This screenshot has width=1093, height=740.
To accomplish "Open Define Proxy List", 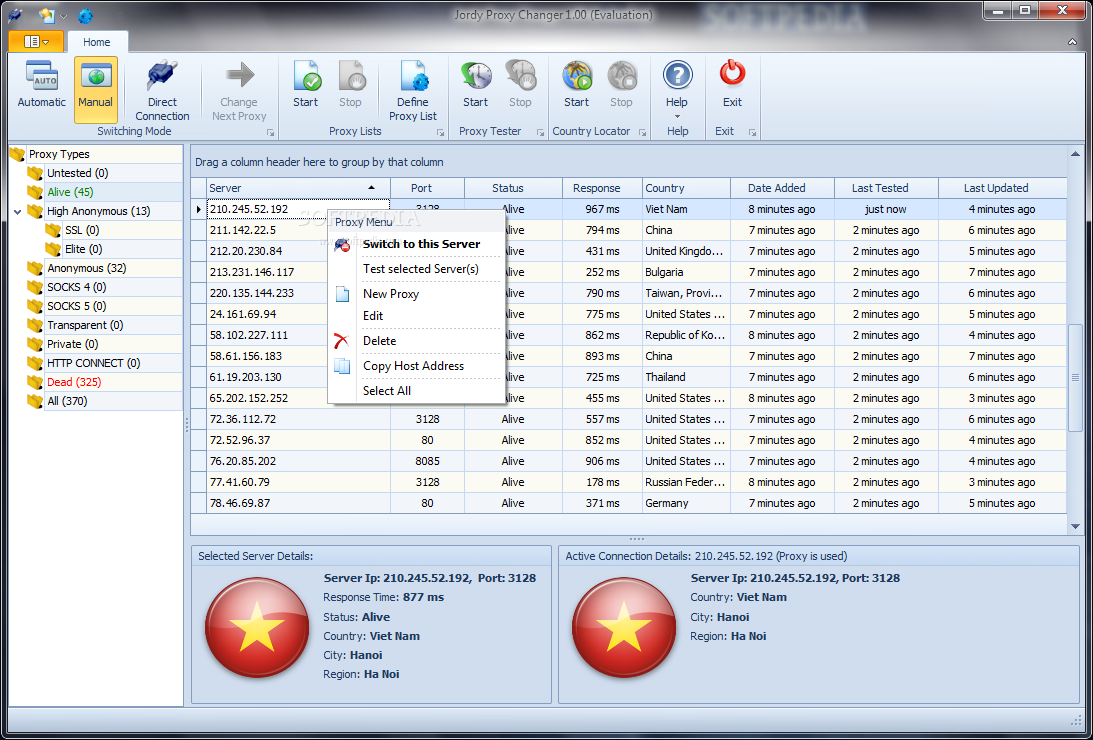I will (413, 91).
